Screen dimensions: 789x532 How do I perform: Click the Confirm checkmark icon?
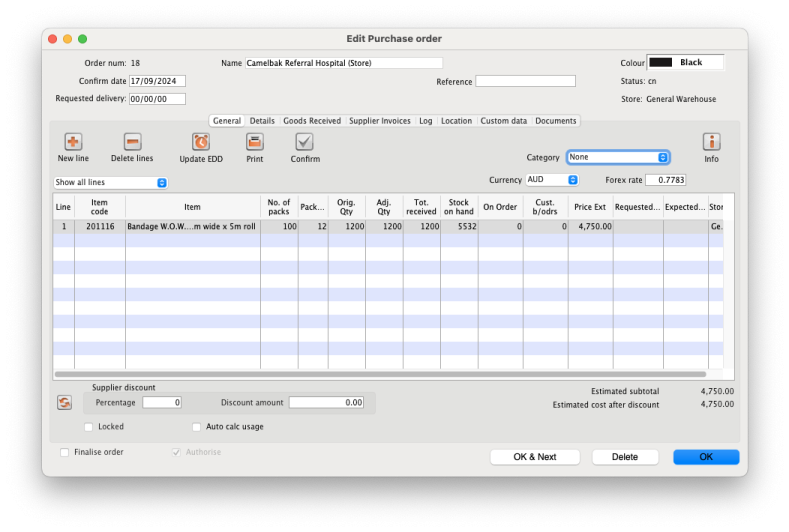[305, 142]
